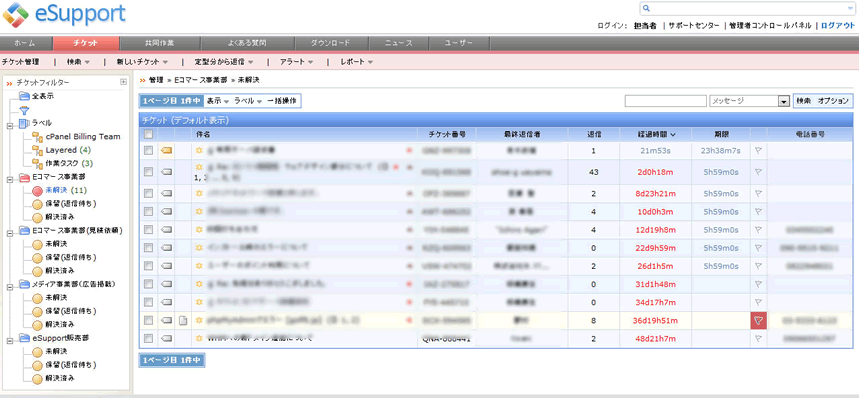This screenshot has height=398, width=859.
Task: Click the blue folder icon of メディア事業部(広告掲載)
Action: point(24,284)
